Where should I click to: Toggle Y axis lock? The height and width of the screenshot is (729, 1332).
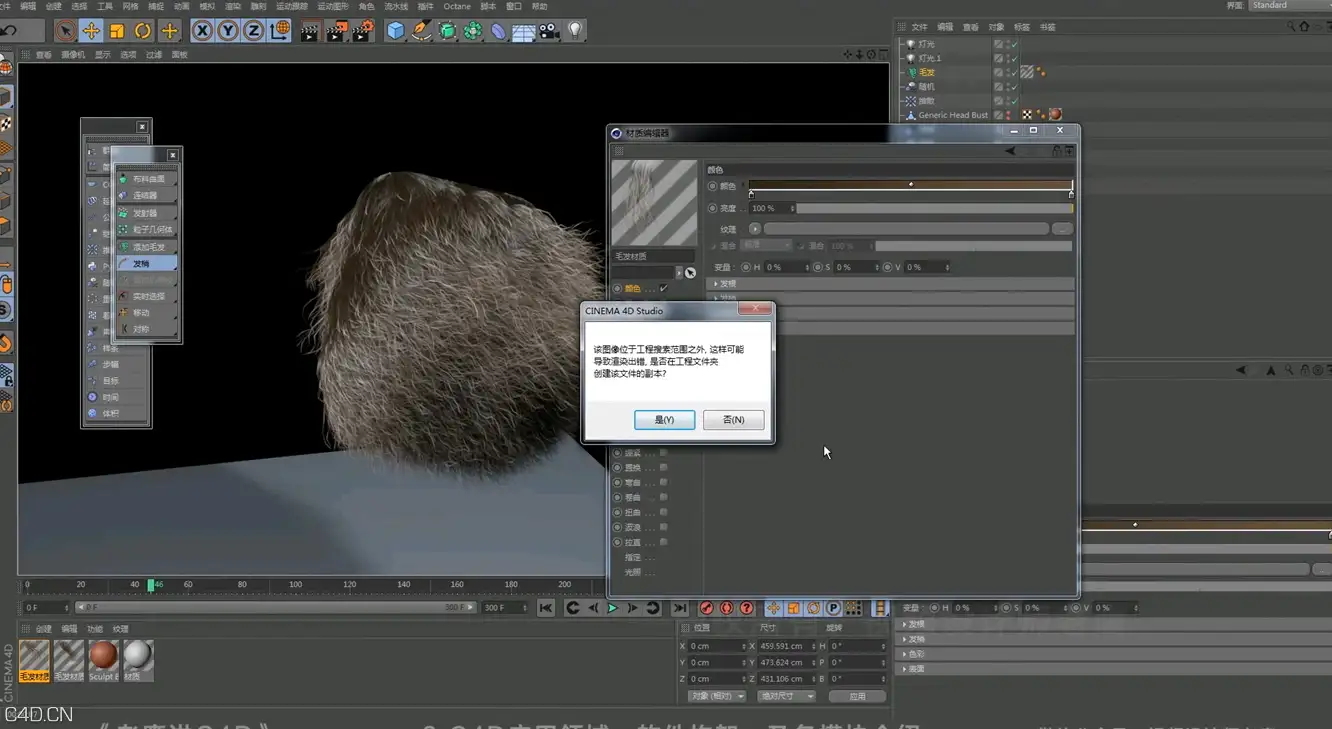coord(228,31)
